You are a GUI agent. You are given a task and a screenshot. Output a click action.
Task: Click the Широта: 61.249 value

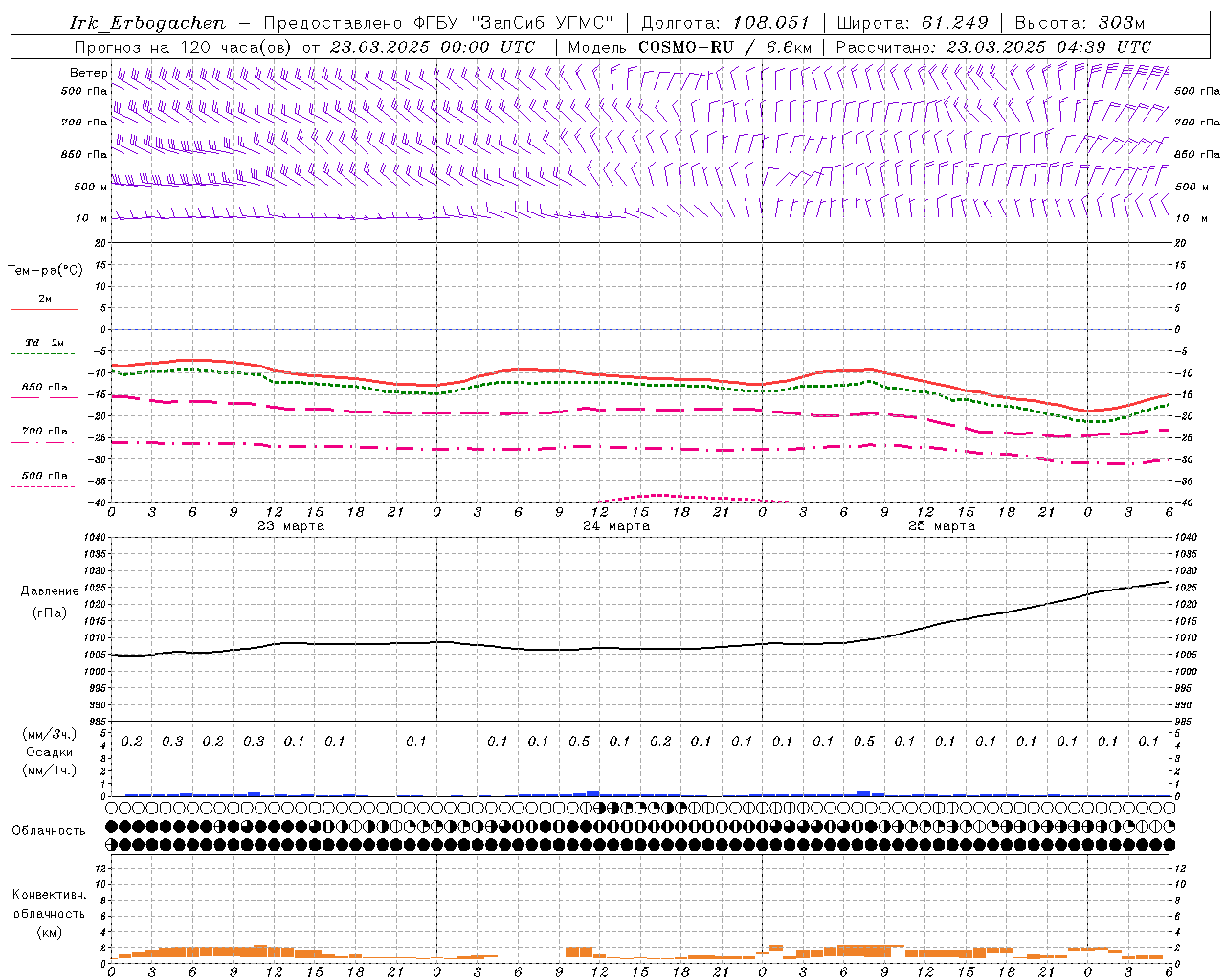click(x=912, y=23)
